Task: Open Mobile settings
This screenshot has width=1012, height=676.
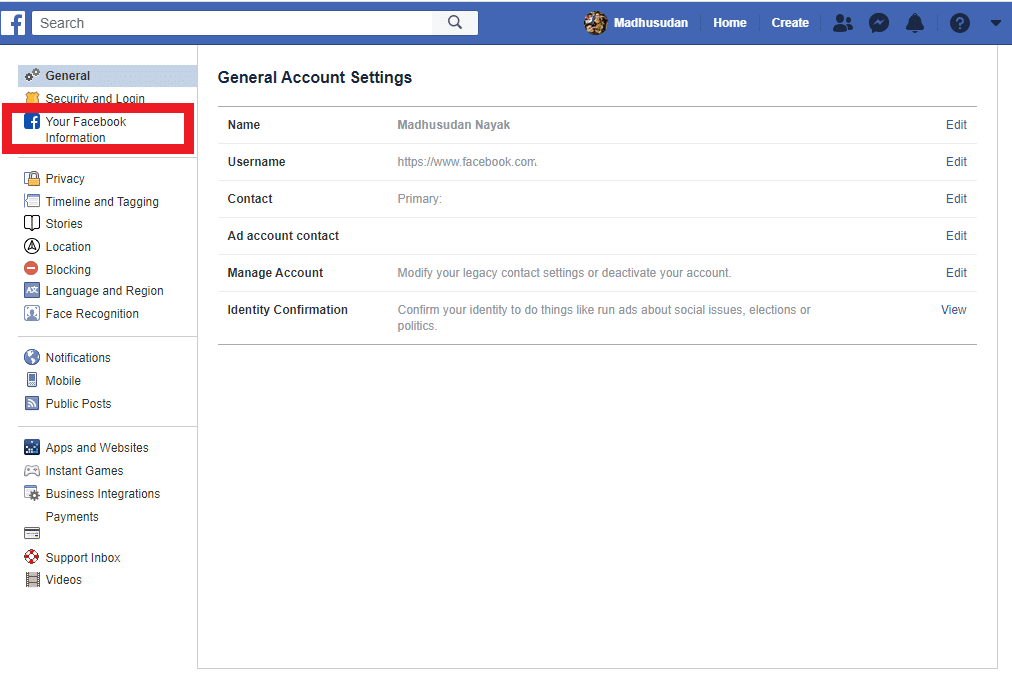Action: pos(63,381)
